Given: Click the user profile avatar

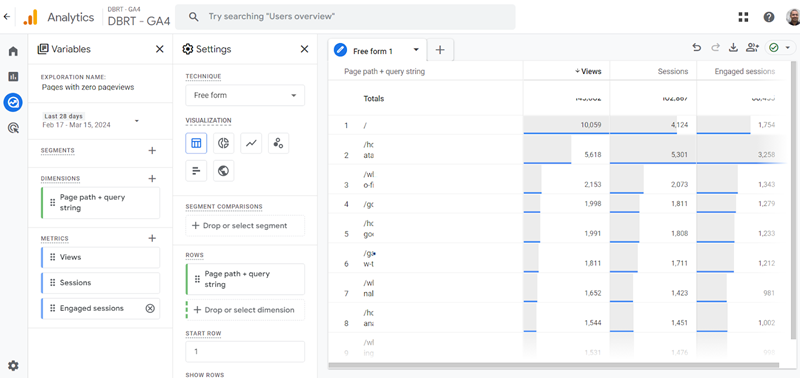Looking at the screenshot, I should coord(793,17).
